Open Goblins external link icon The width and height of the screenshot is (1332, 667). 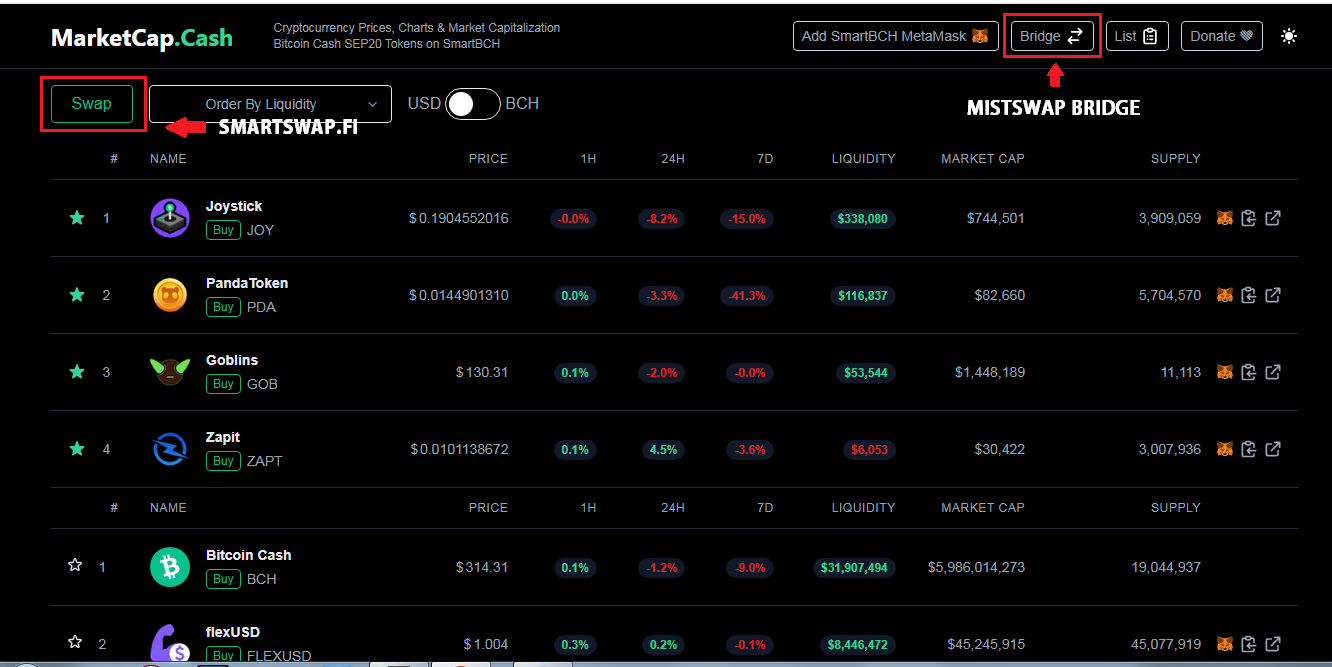pyautogui.click(x=1273, y=372)
